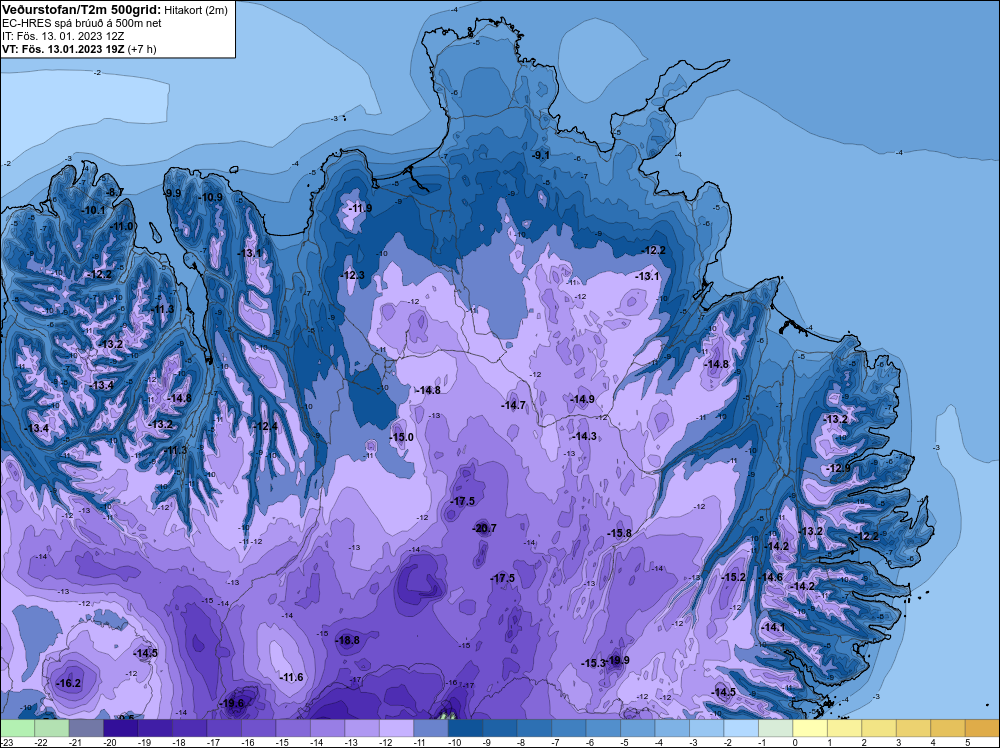Click the orange swatch right of the 5 label

982,728
